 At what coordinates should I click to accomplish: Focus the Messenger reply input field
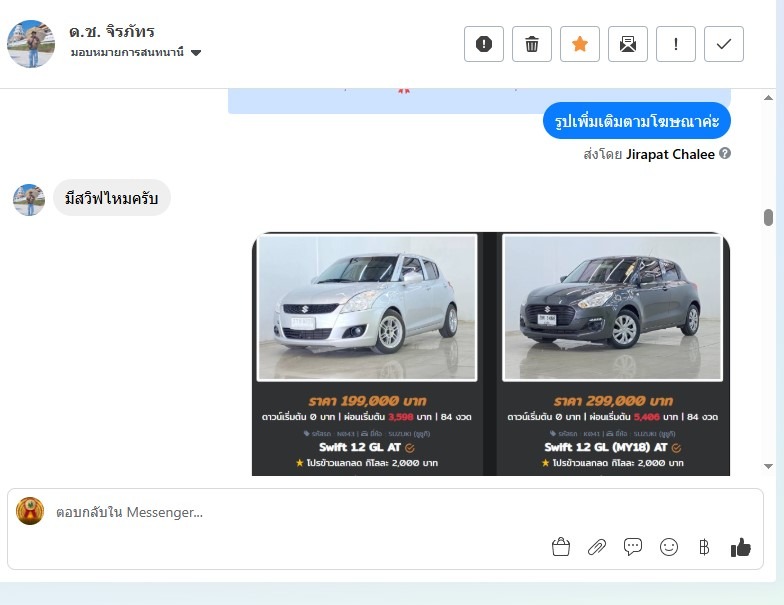[385, 512]
